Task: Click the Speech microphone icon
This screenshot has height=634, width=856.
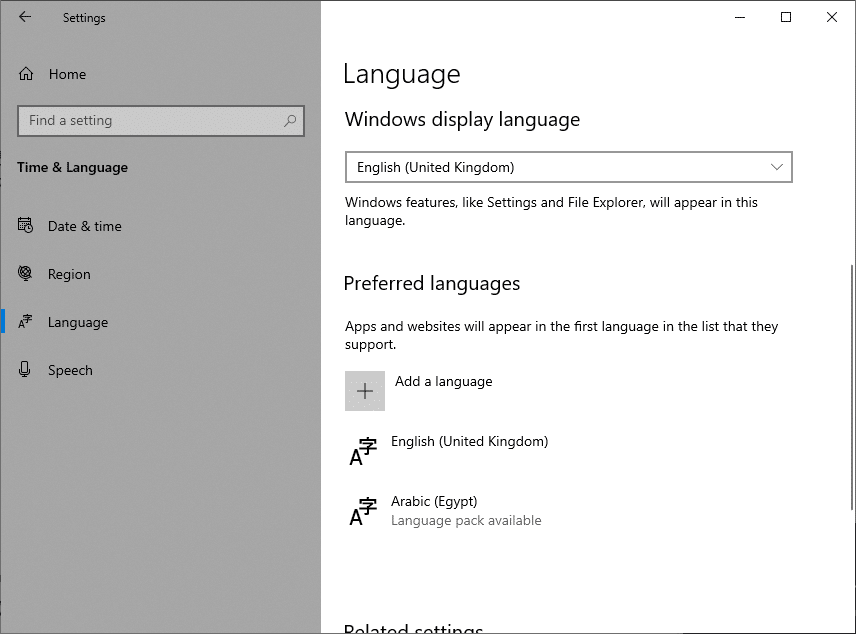Action: click(x=26, y=370)
